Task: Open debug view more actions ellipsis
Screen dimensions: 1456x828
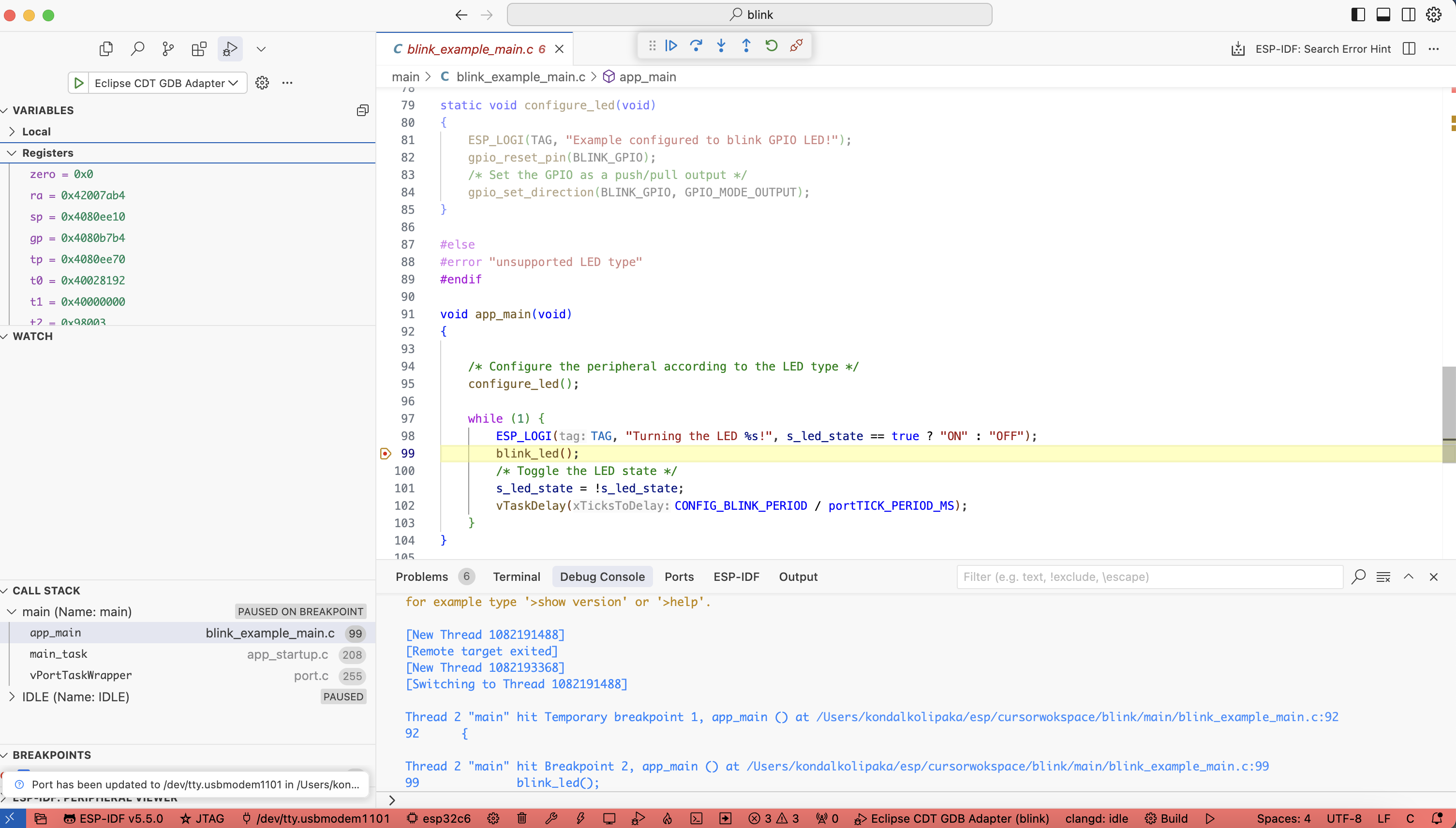Action: (x=287, y=83)
